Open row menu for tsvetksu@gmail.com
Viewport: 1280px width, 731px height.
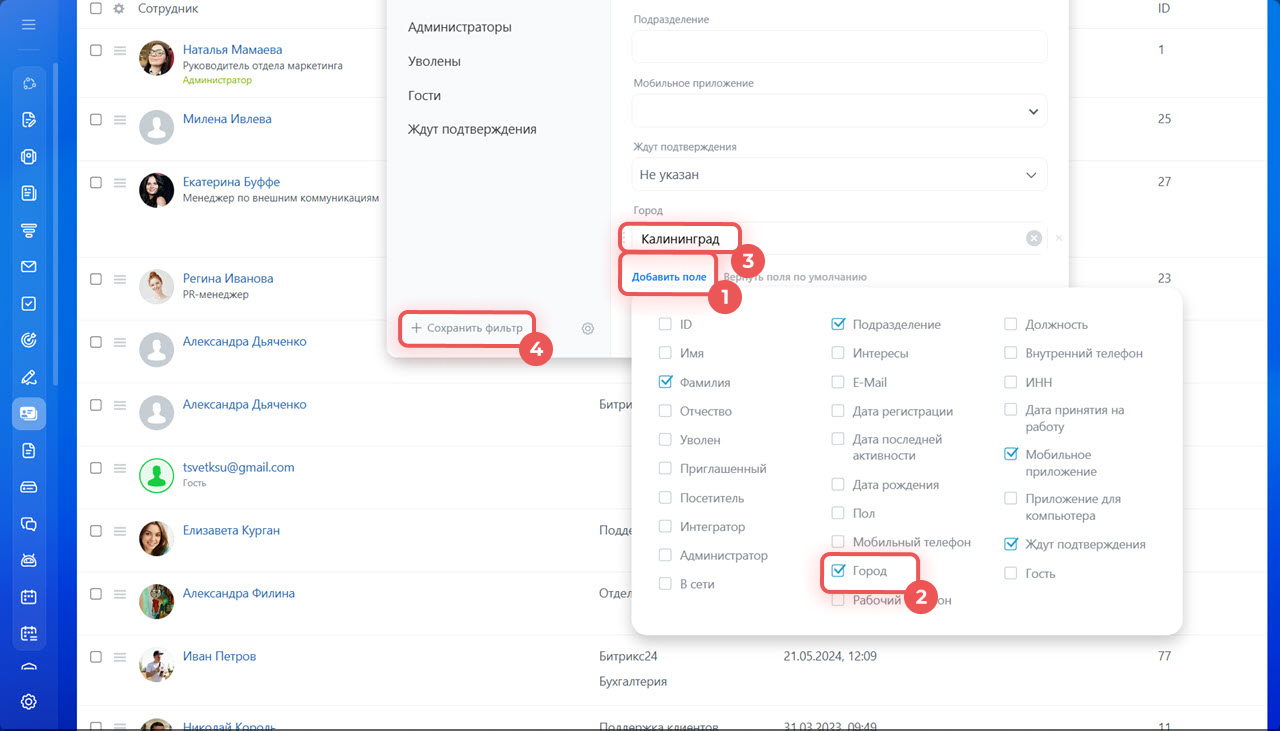pos(119,467)
